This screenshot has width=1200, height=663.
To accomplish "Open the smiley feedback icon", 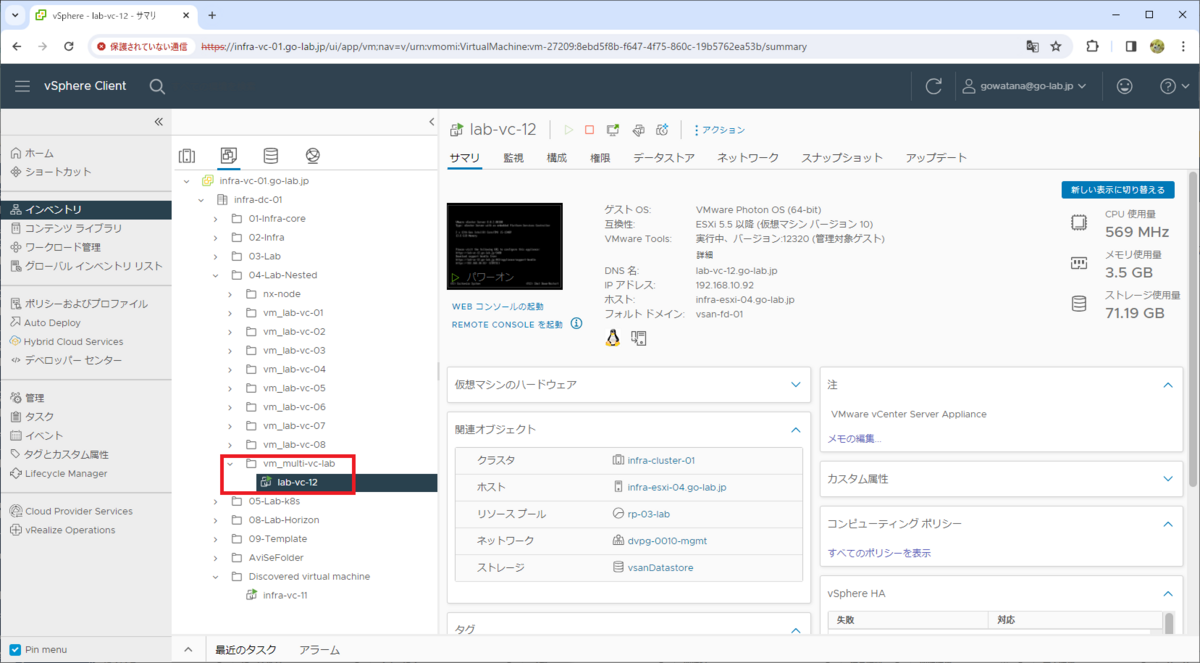I will (1124, 86).
